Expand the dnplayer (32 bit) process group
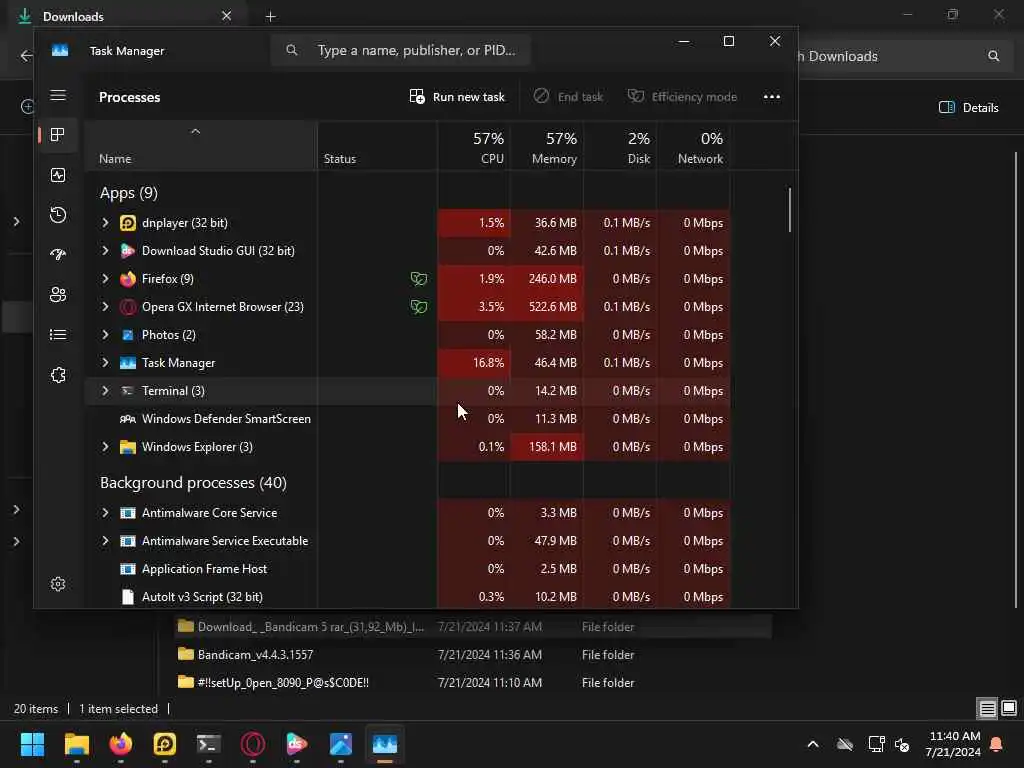Screen dimensions: 1024x768 (105, 223)
